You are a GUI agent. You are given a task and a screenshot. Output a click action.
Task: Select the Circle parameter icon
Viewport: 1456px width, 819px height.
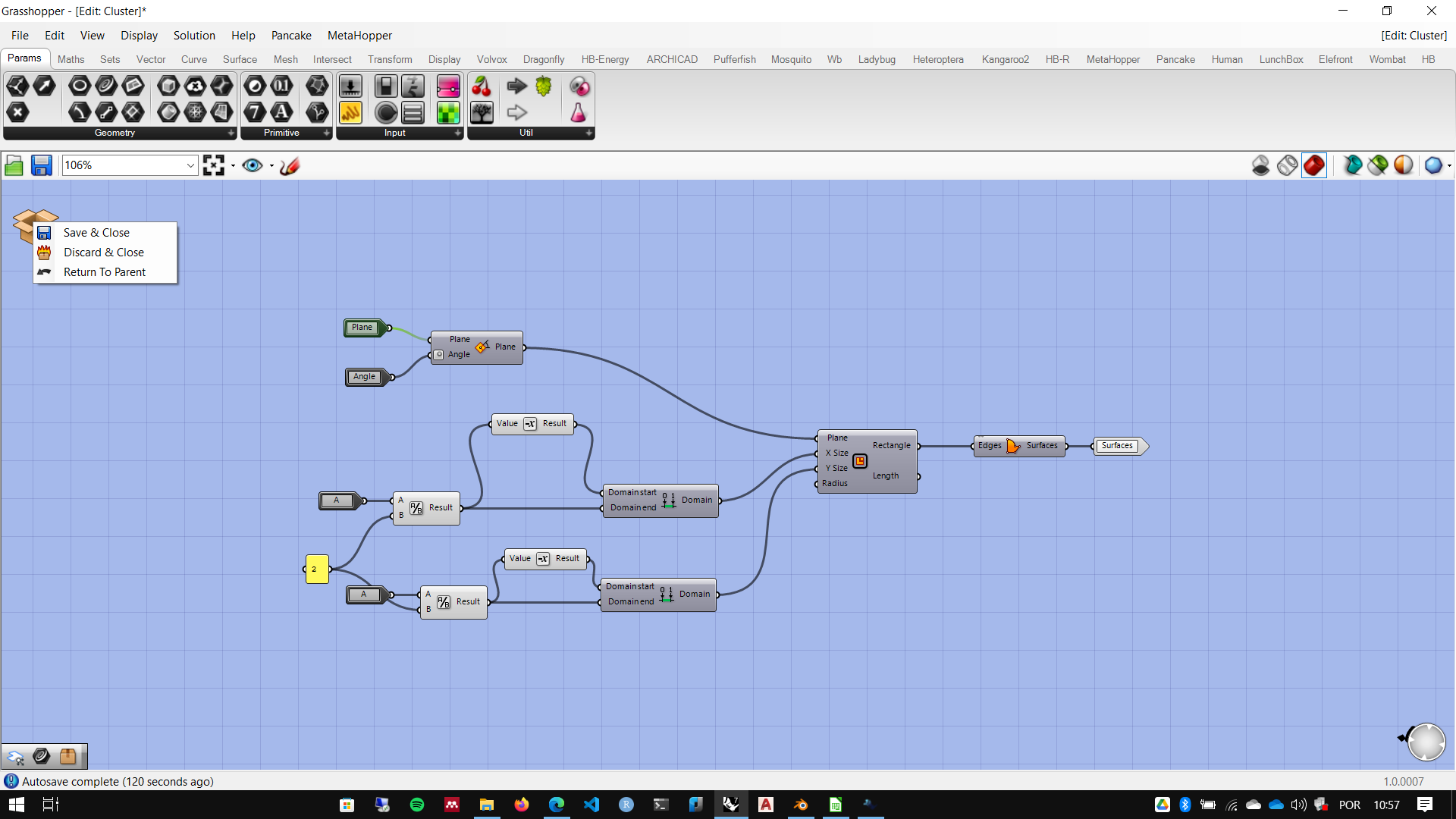coord(80,86)
